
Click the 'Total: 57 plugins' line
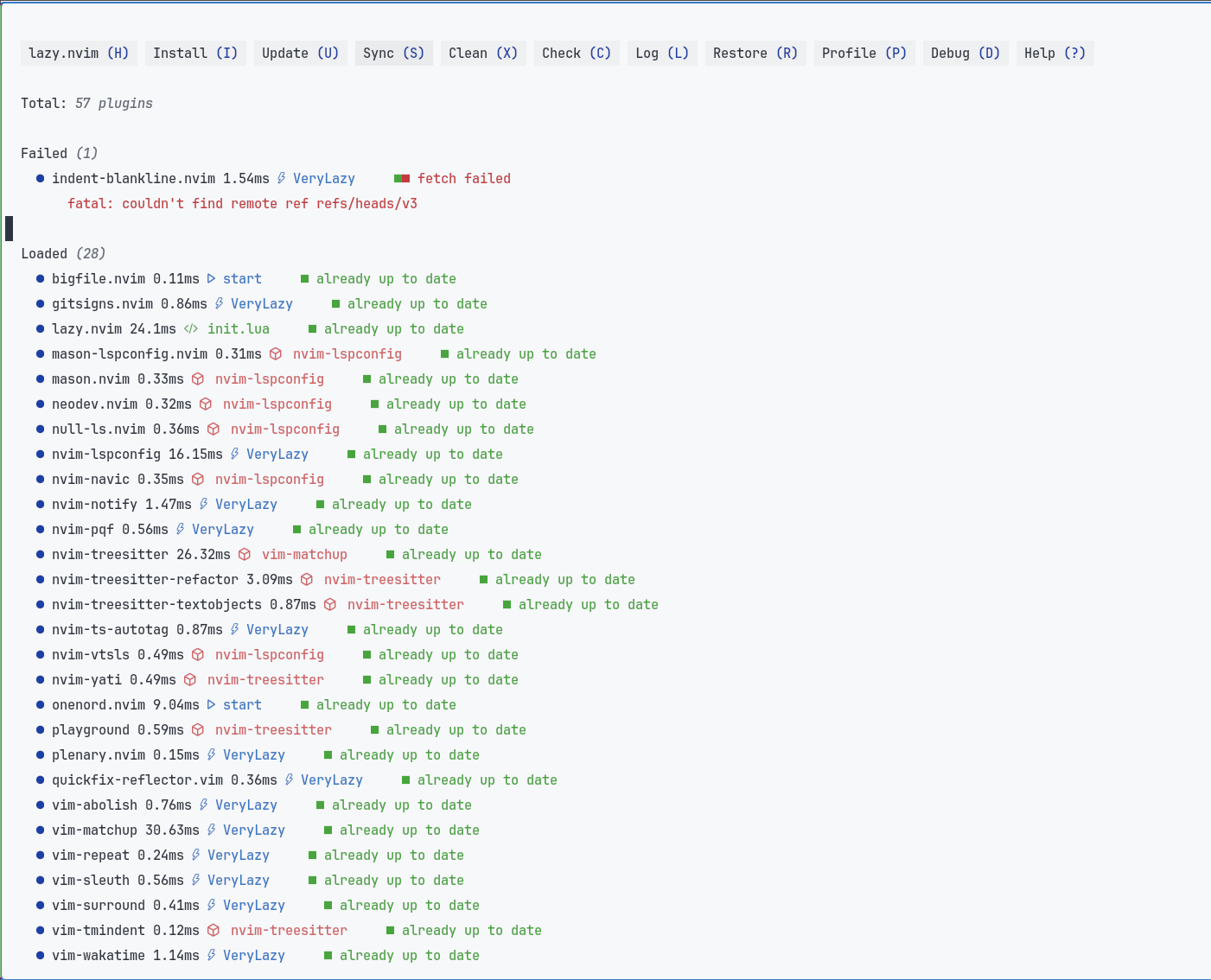click(86, 103)
